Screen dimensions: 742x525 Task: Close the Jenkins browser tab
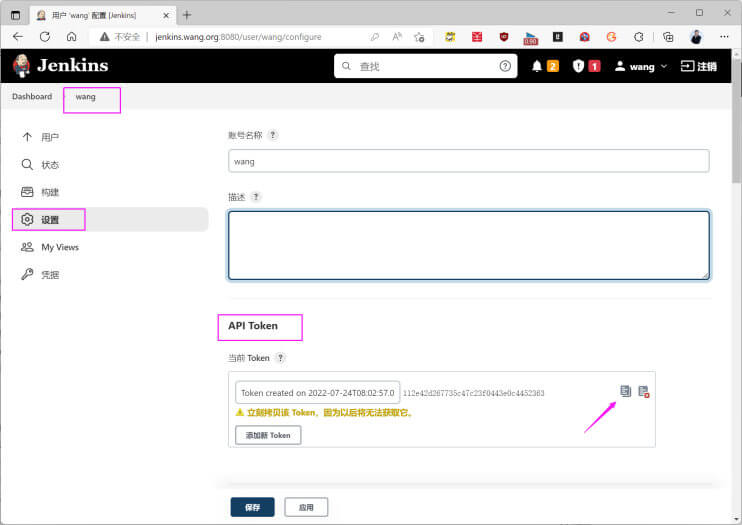(x=166, y=15)
